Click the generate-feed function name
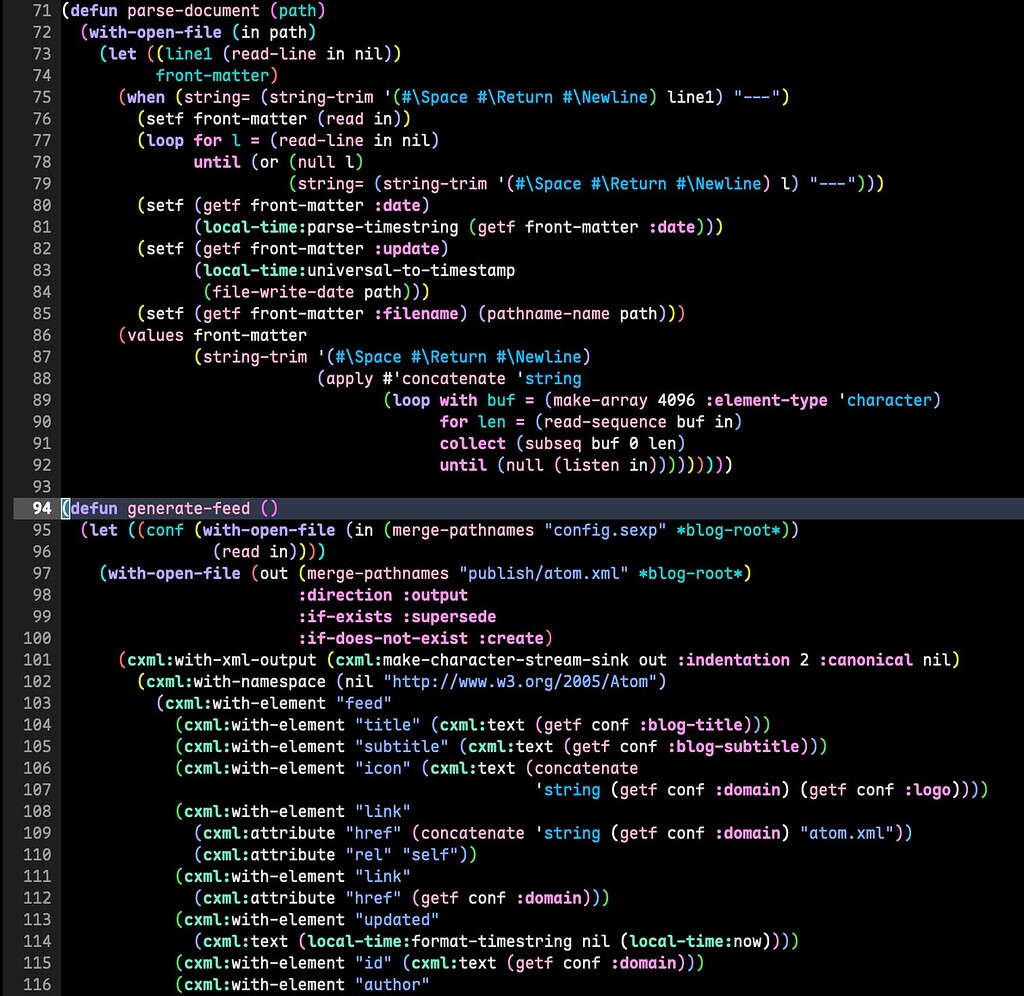The height and width of the screenshot is (996, 1024). click(188, 508)
